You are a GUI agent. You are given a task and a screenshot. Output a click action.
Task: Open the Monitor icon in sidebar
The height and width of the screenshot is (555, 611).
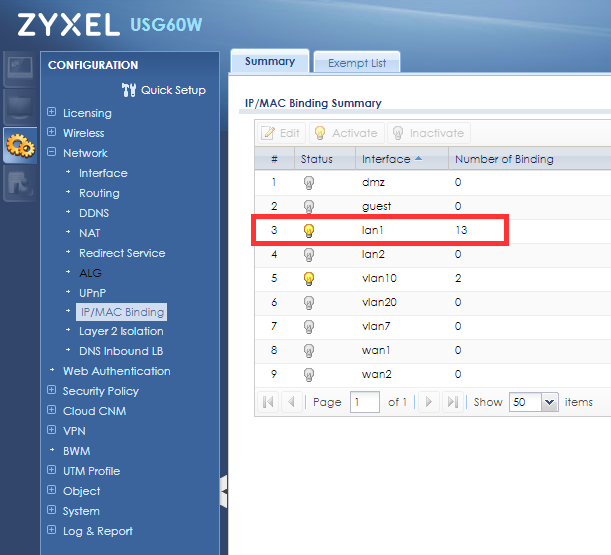[x=19, y=107]
